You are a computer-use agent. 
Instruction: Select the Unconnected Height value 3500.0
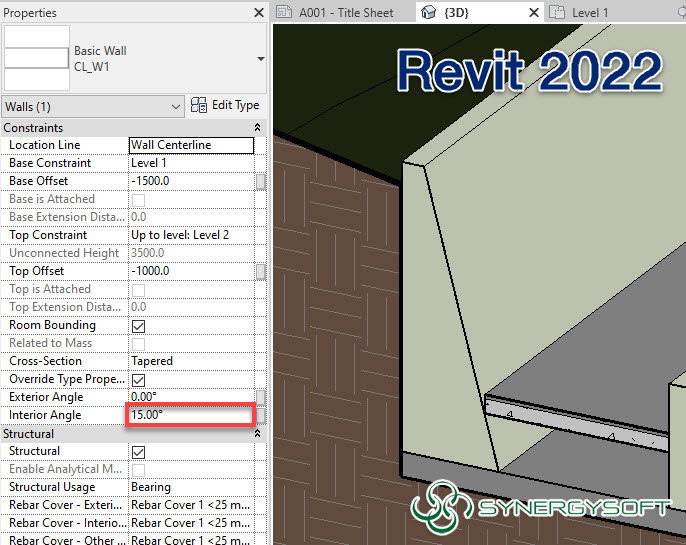(x=191, y=253)
